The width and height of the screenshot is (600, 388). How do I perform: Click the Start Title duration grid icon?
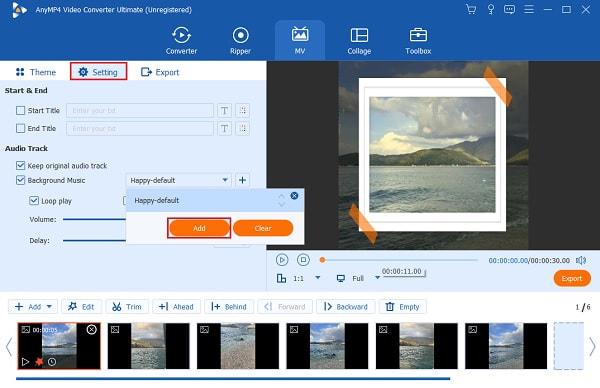coord(243,111)
